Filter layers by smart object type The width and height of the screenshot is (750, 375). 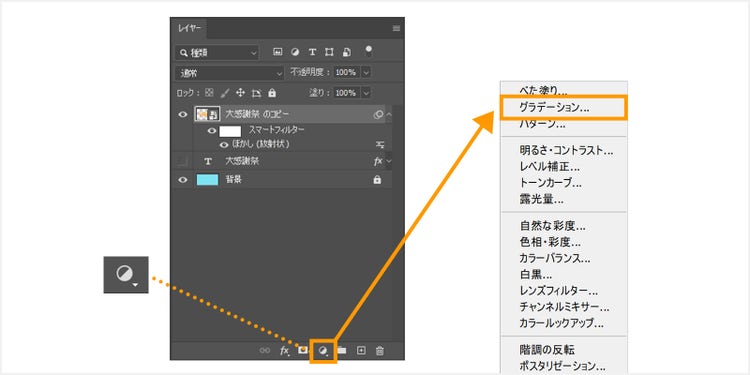click(347, 52)
